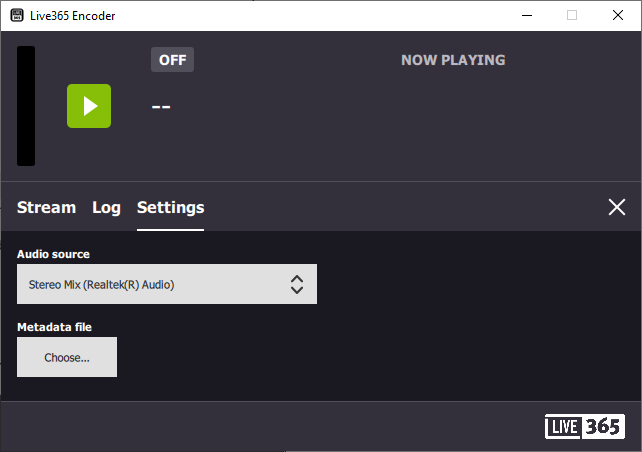Click the Live365 Encoder title bar icon
This screenshot has width=642, height=452.
point(17,16)
